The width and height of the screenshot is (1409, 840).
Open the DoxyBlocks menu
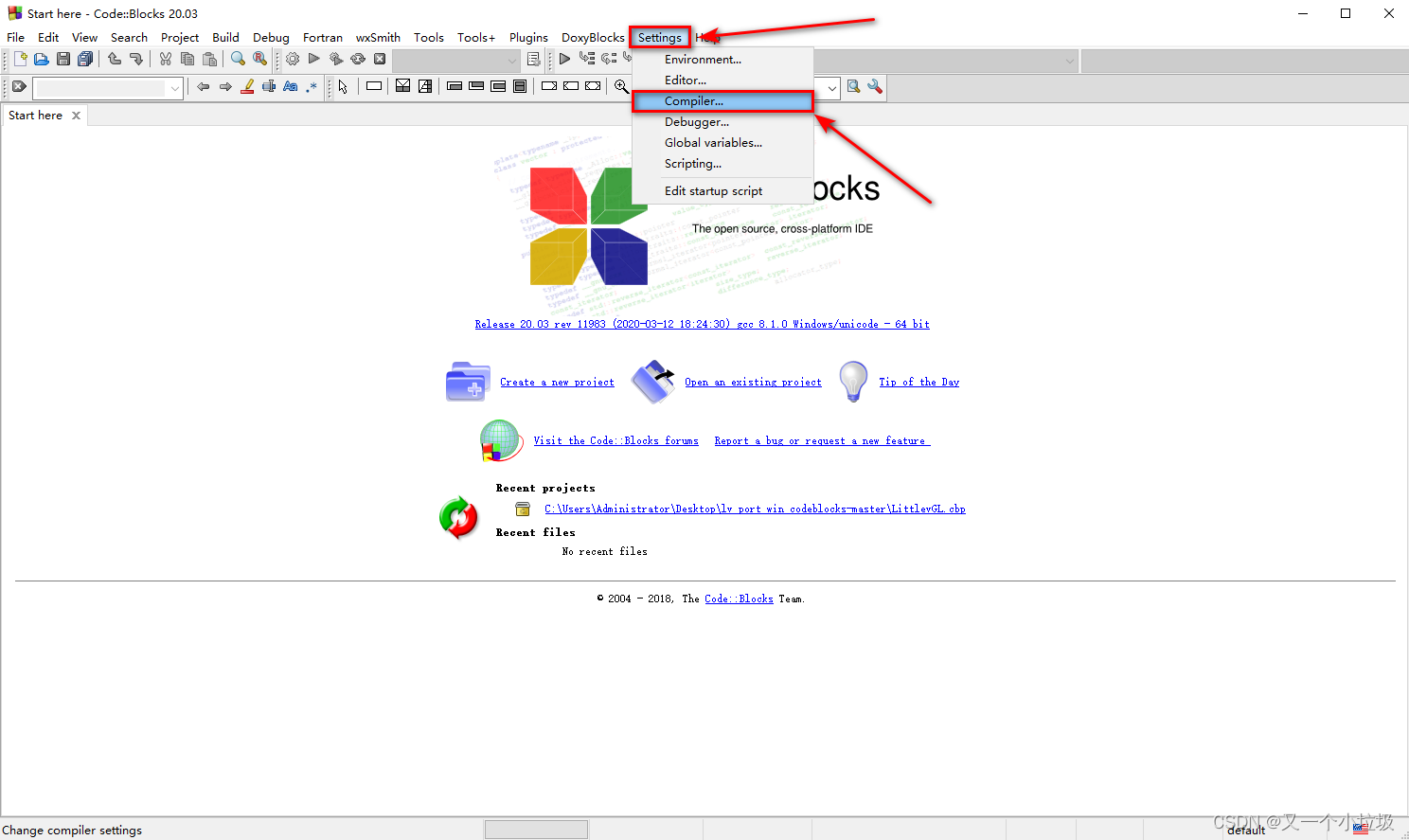593,38
